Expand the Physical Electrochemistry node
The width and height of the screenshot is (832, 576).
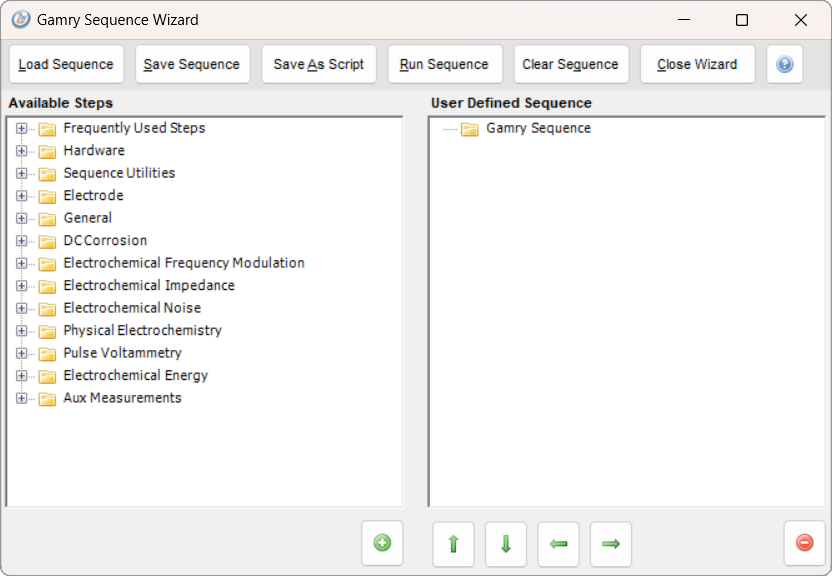(x=21, y=330)
